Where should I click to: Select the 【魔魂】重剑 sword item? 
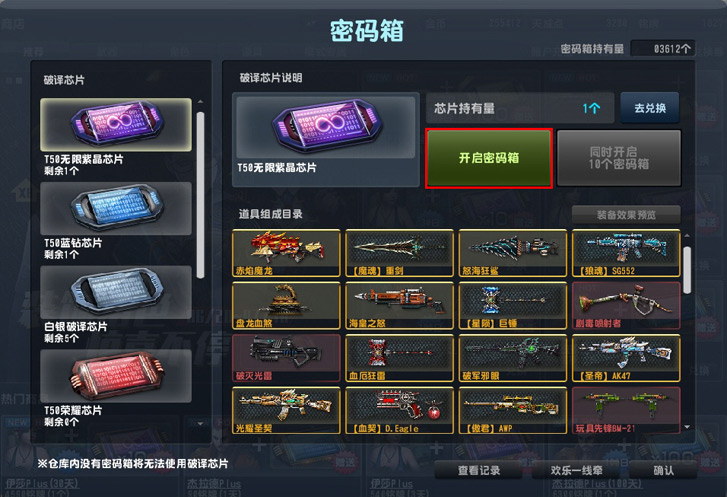click(x=399, y=253)
